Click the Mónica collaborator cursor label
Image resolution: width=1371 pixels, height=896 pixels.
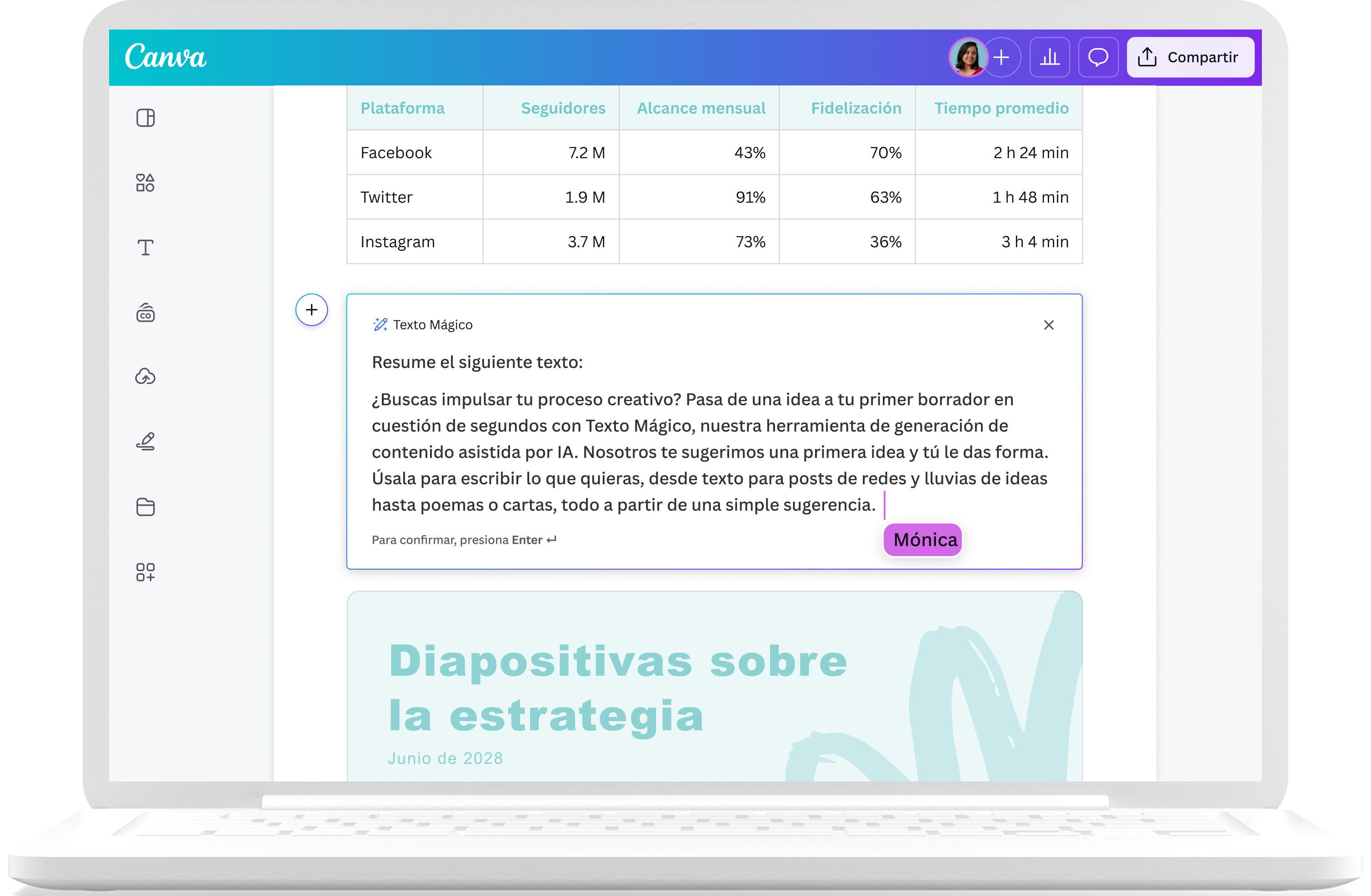[x=922, y=540]
